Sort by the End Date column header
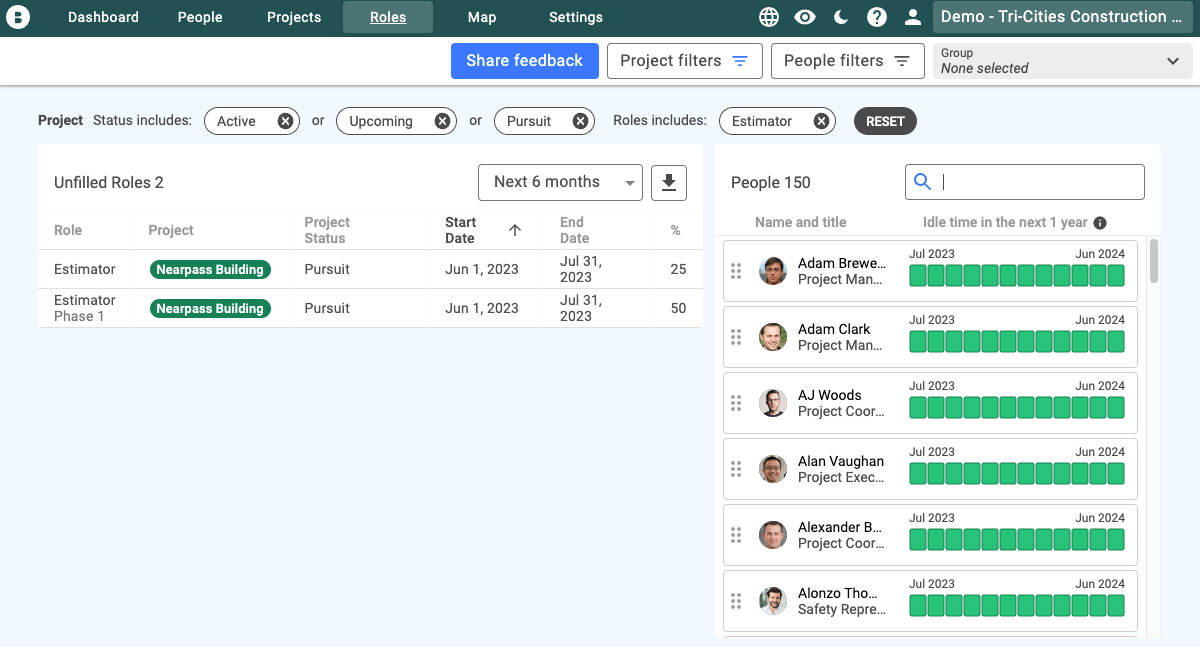Screen dimensions: 1200x647 574,230
